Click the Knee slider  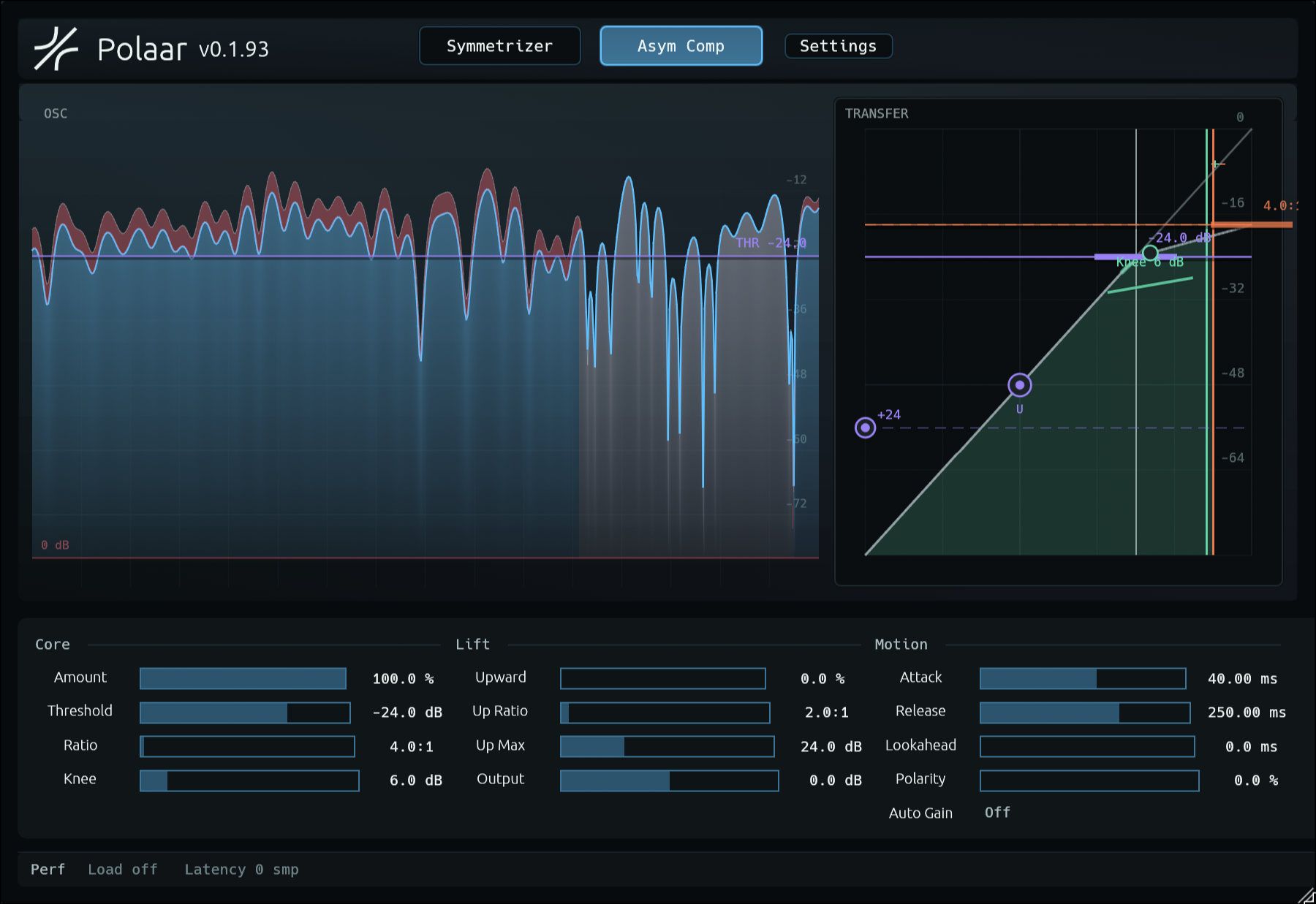[x=249, y=780]
